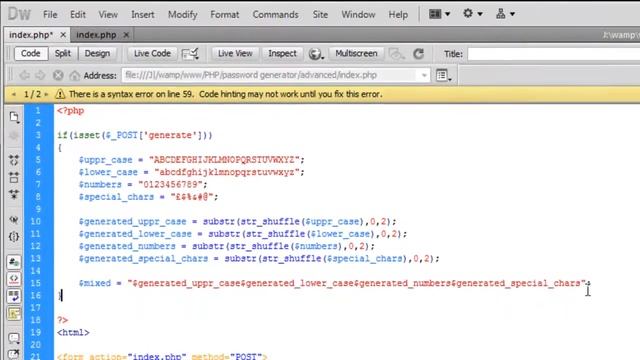Click the <?php opening tag on line 1
Viewport: 640px width, 360px height.
71,111
